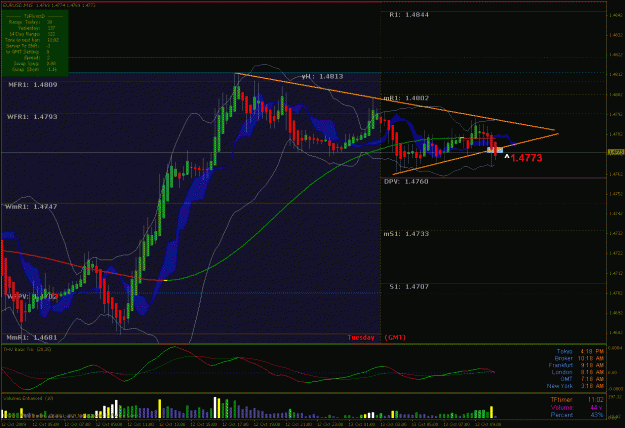Image resolution: width=625 pixels, height=428 pixels.
Task: Click the Tuesday day separator label
Action: [361, 338]
